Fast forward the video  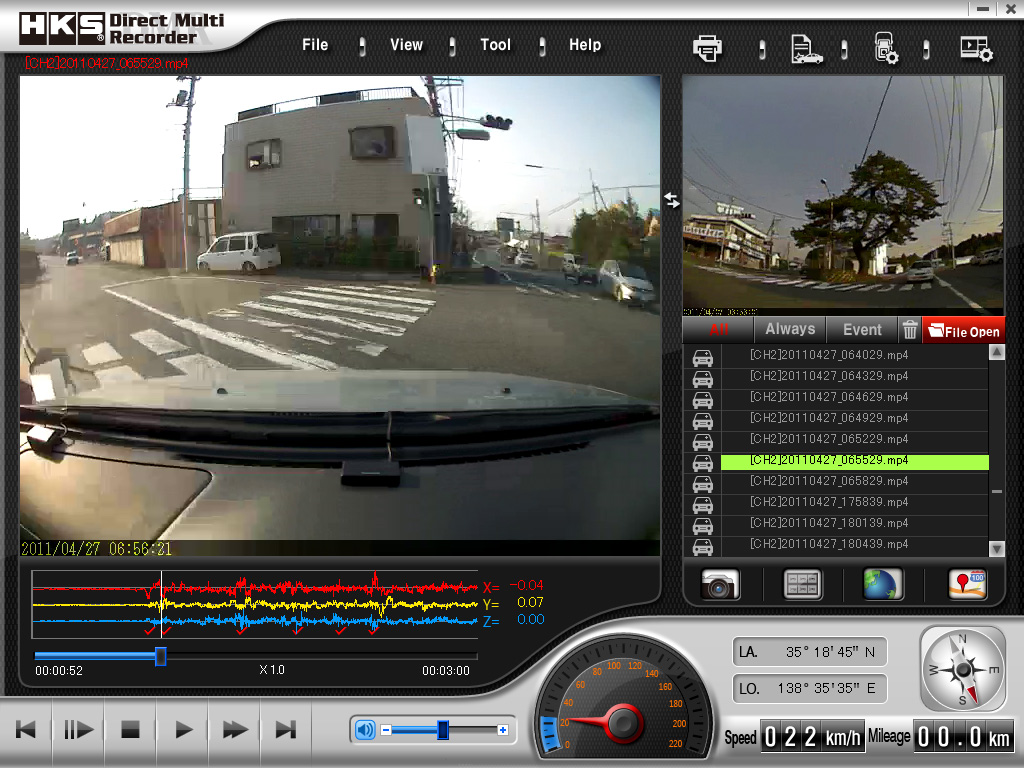coord(234,729)
